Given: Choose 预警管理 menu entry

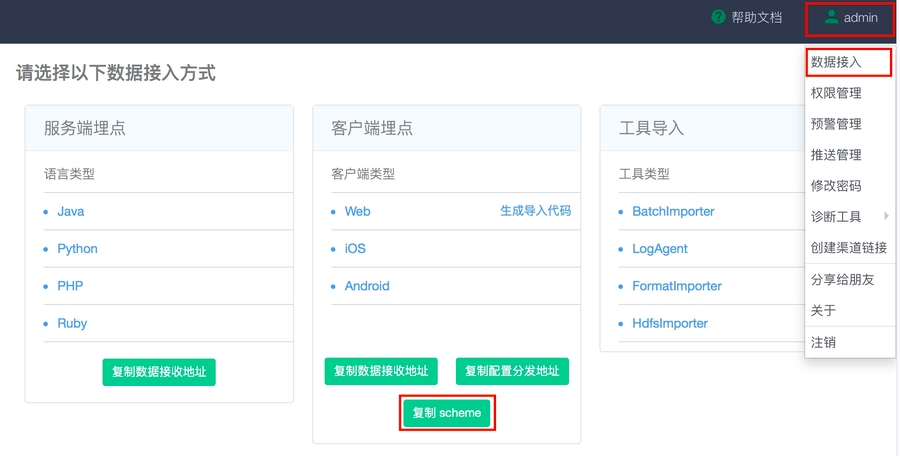Looking at the screenshot, I should point(836,124).
